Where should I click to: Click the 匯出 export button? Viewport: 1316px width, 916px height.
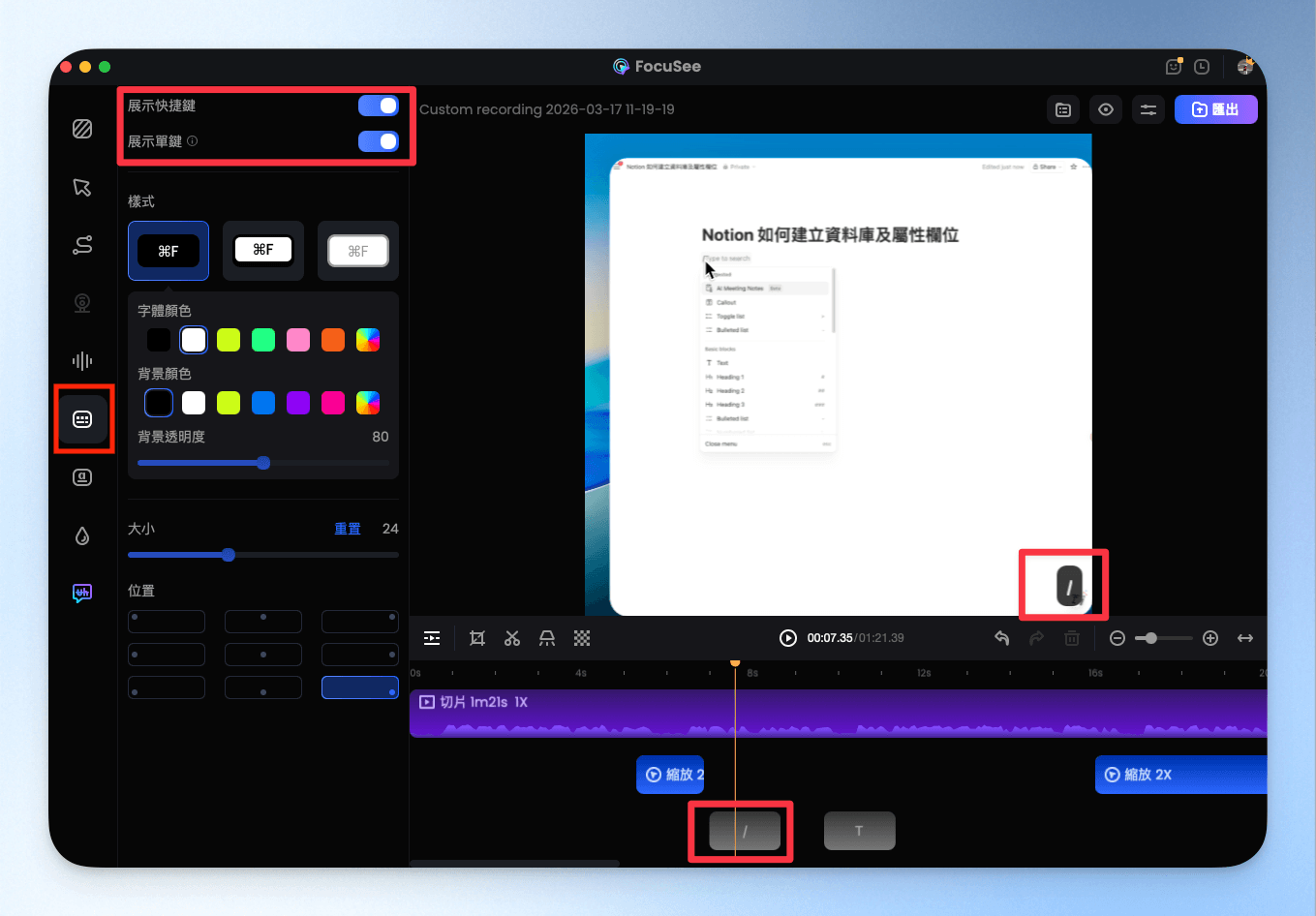tap(1215, 109)
